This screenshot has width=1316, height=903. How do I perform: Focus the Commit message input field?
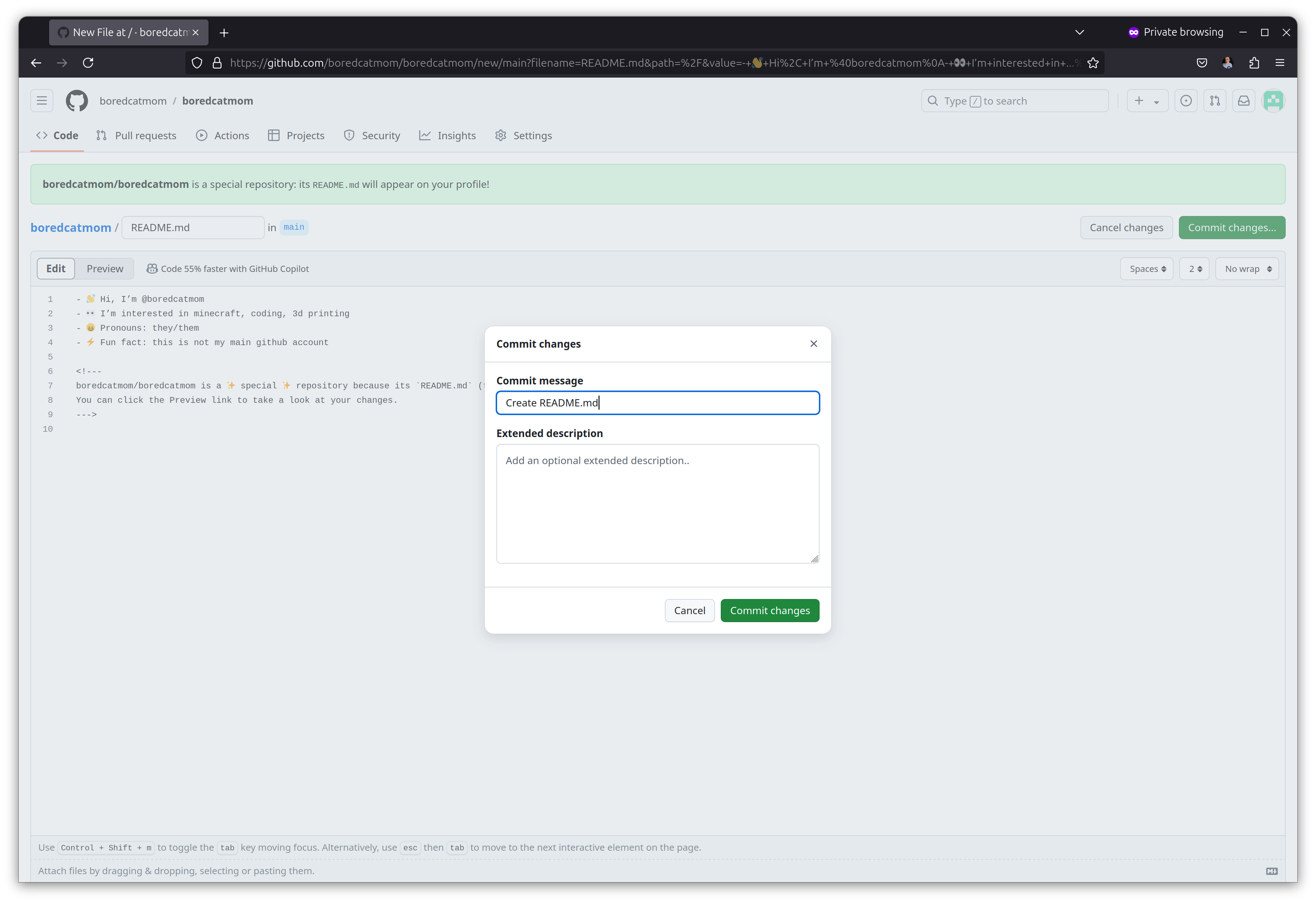pos(658,403)
